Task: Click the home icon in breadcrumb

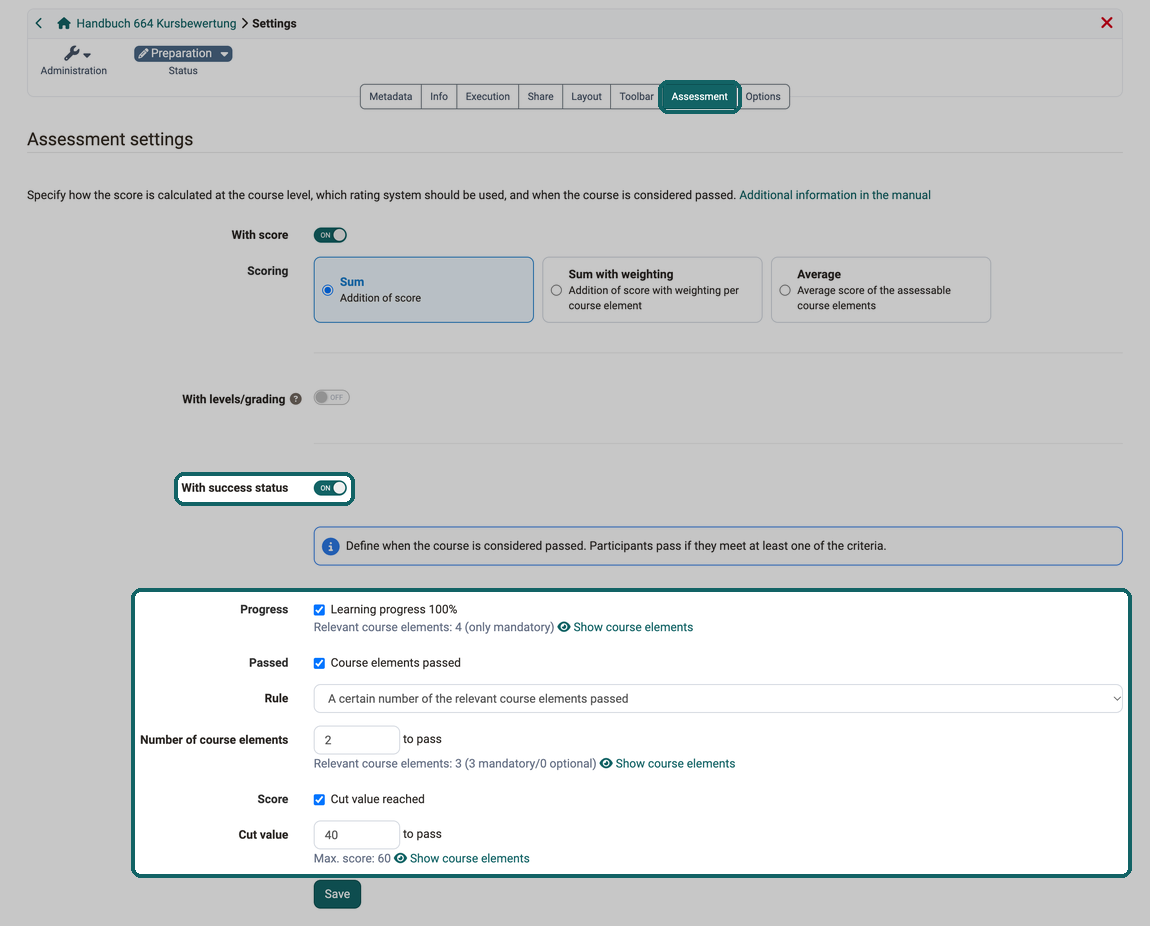Action: 64,23
